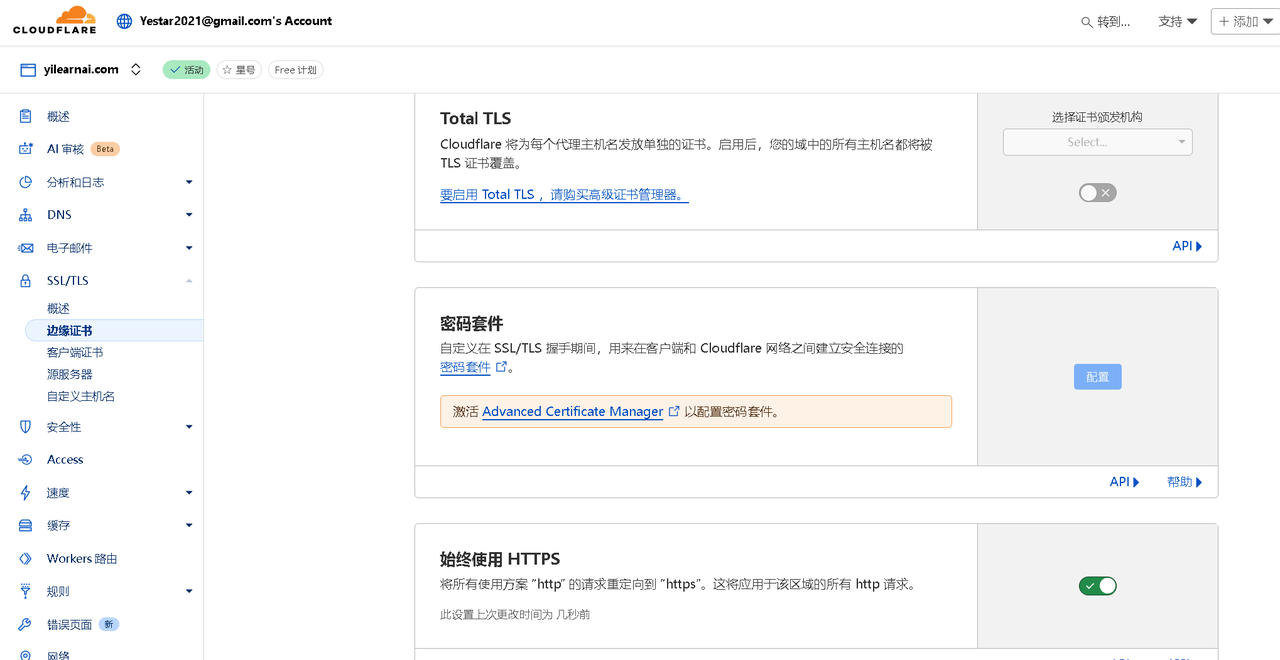Expand API link under Total TLS
The height and width of the screenshot is (660, 1280).
click(1187, 246)
